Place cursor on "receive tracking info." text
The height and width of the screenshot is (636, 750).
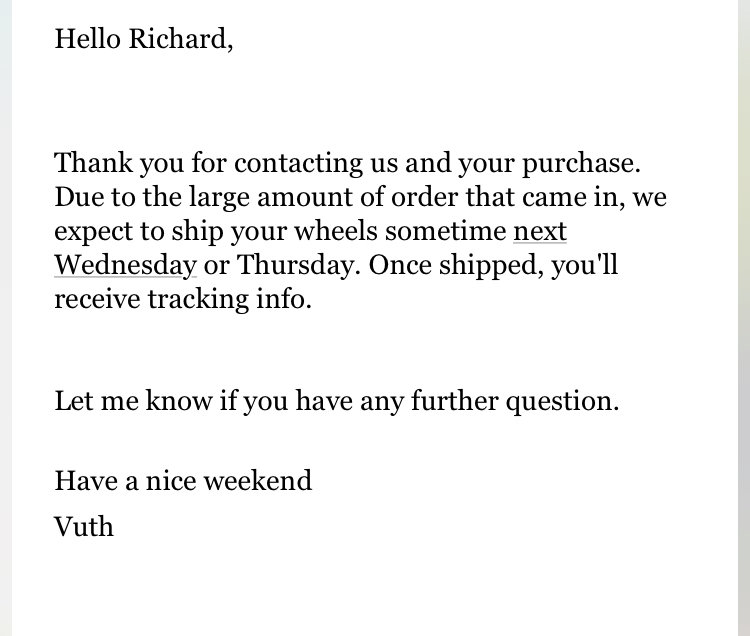(183, 299)
